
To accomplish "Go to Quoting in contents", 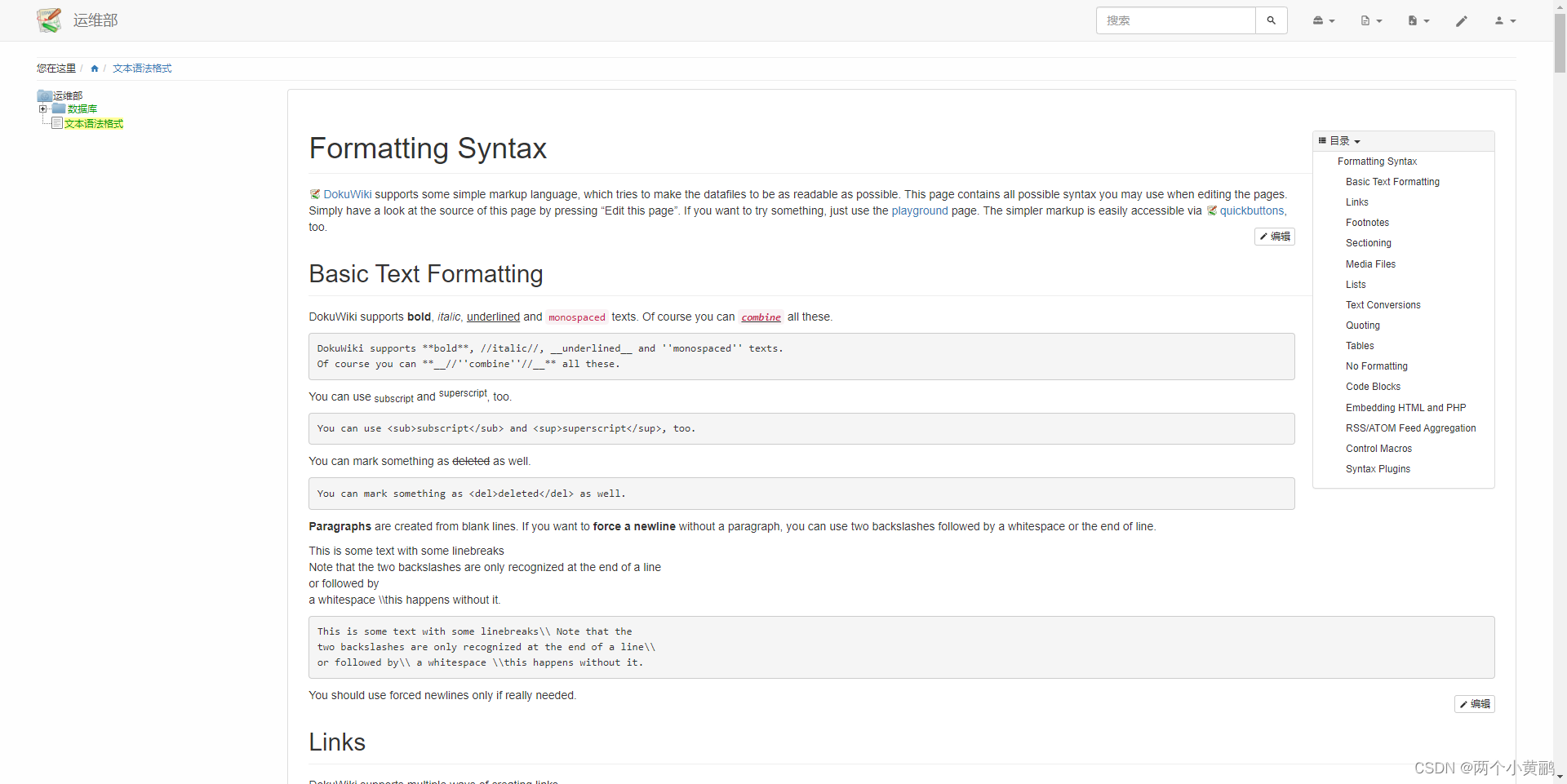I will pyautogui.click(x=1362, y=326).
